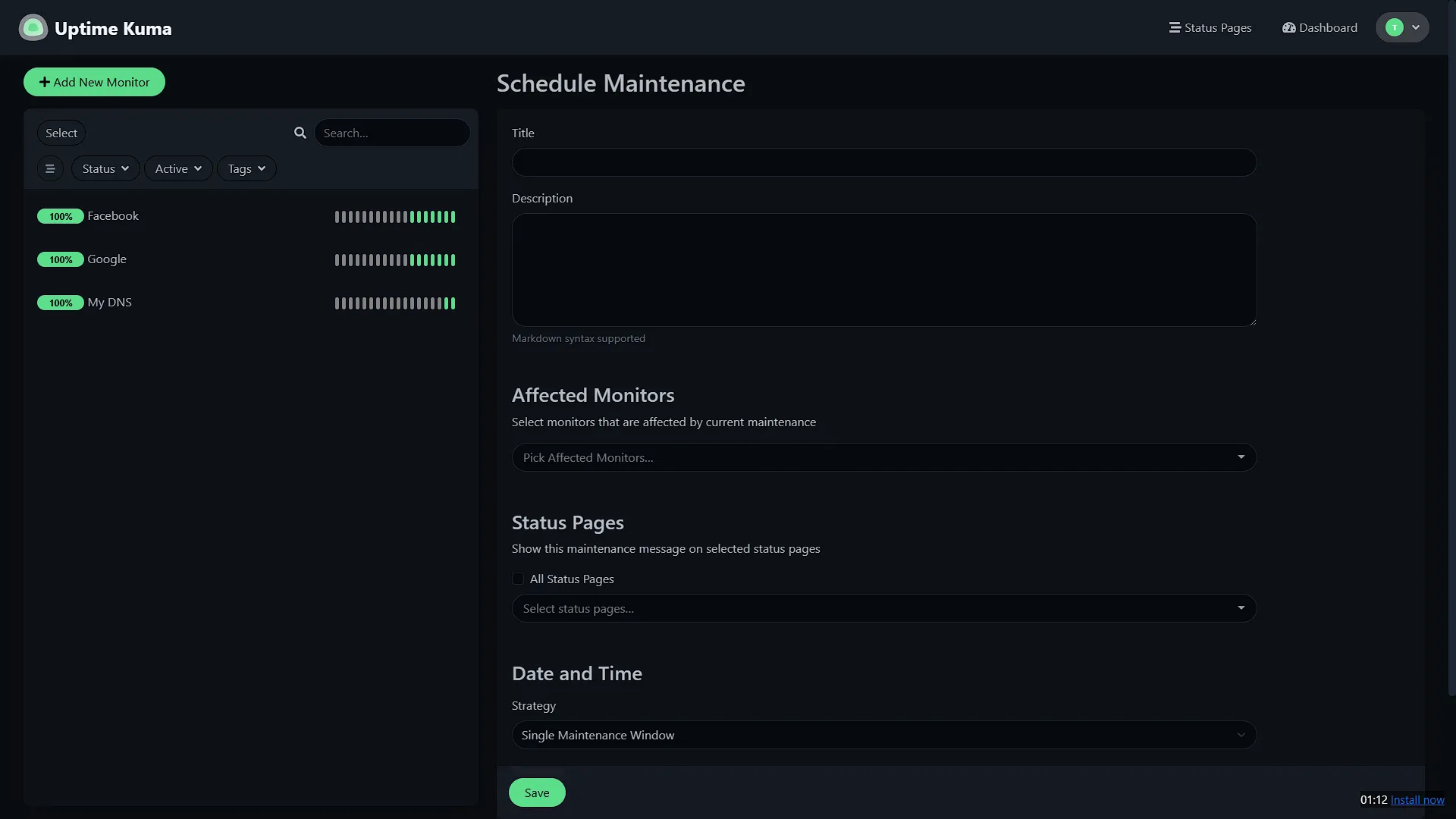Open the user avatar profile menu
Screen dimensions: 1456x819
1402,27
